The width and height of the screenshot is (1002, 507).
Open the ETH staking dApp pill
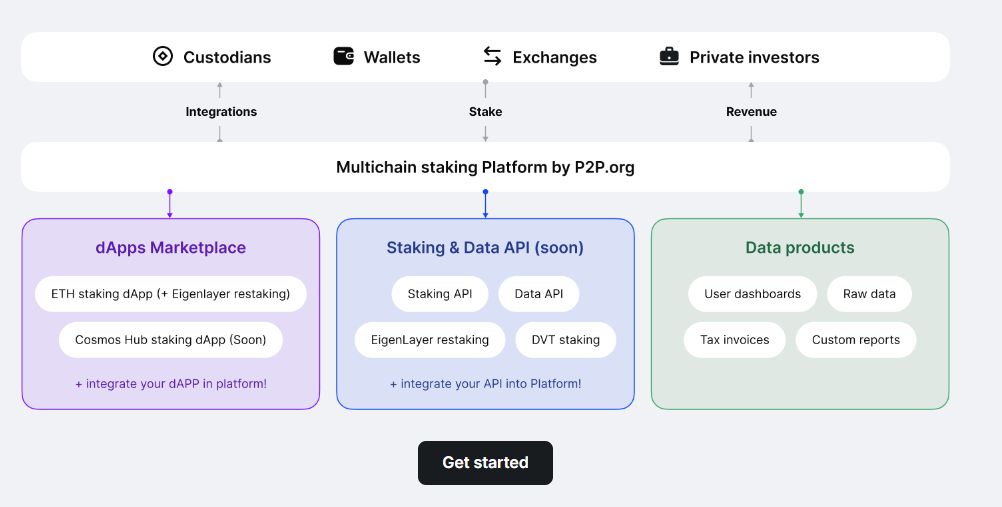coord(171,294)
